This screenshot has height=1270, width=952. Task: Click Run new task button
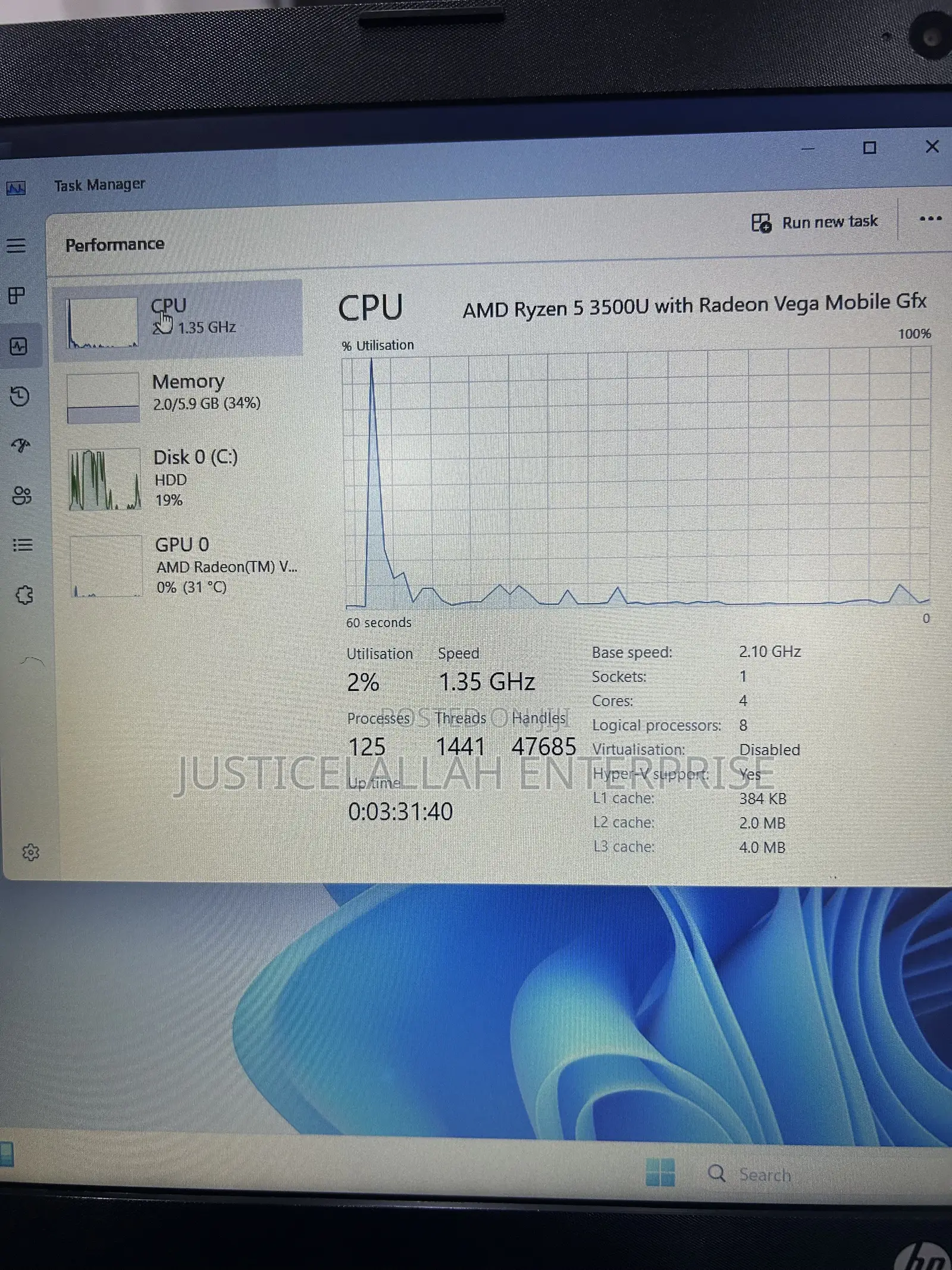814,223
